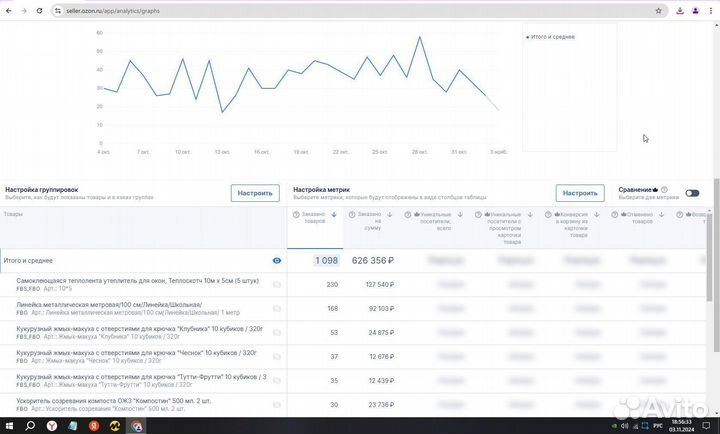Toggle visibility of Самоклеющаяся теплолента row on chart
This screenshot has height=434, width=720.
click(277, 284)
